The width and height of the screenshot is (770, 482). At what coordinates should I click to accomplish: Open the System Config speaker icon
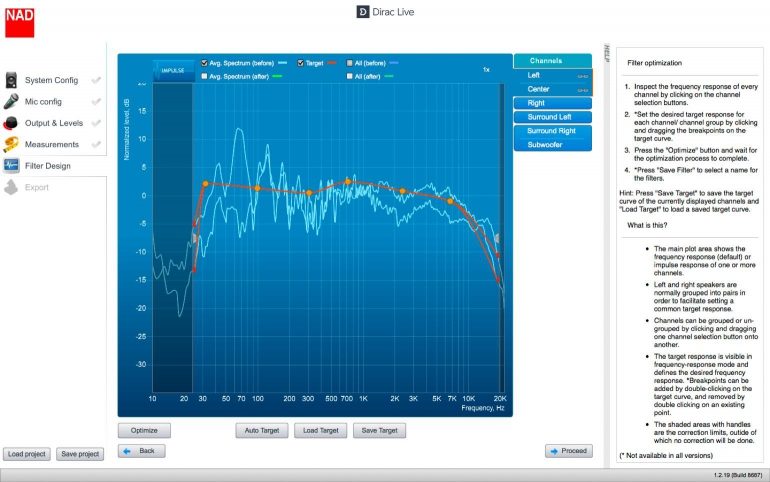click(x=12, y=80)
